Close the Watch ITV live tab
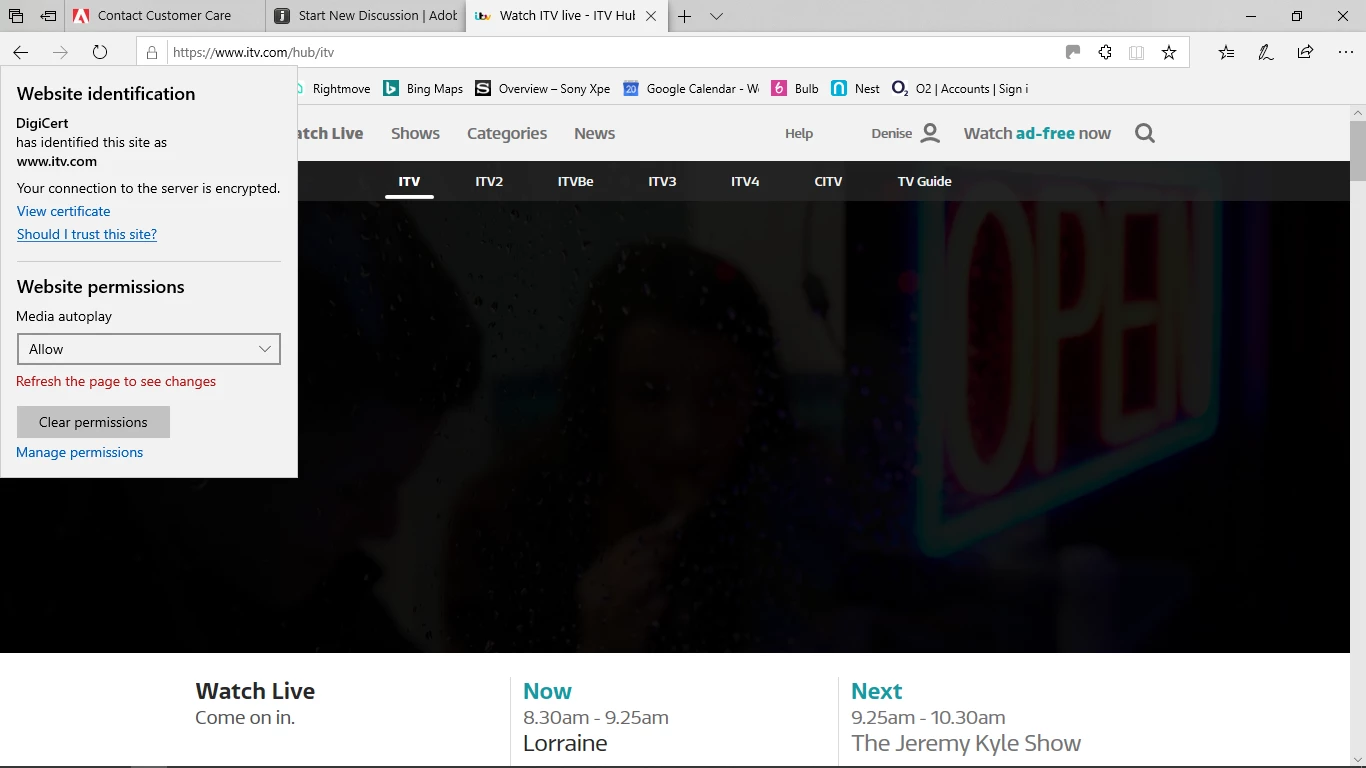This screenshot has height=768, width=1366. coord(652,16)
